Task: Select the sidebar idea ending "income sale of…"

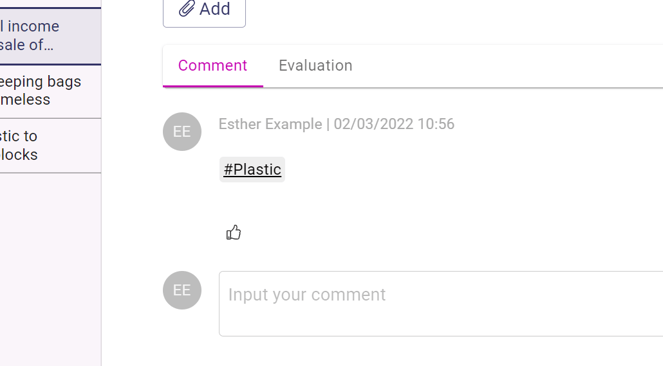Action: click(50, 36)
